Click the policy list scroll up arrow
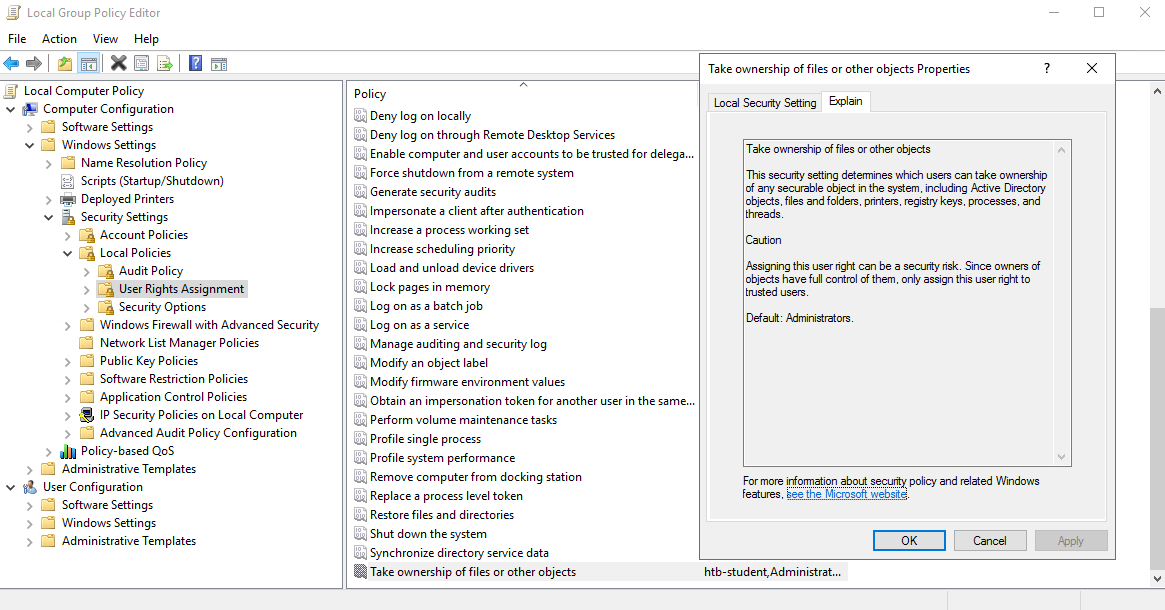 1157,91
